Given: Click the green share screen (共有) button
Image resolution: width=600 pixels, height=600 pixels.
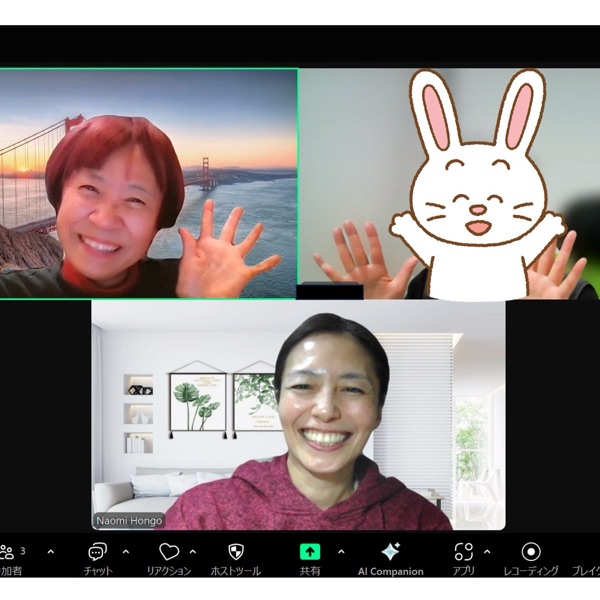Looking at the screenshot, I should pos(310,552).
